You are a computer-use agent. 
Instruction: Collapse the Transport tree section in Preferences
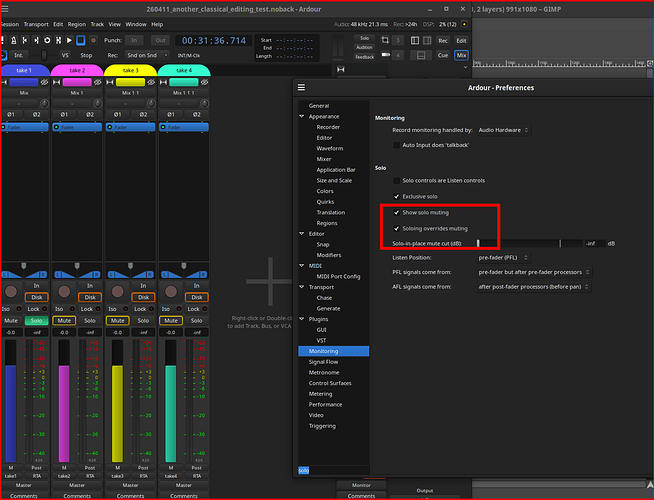(302, 287)
